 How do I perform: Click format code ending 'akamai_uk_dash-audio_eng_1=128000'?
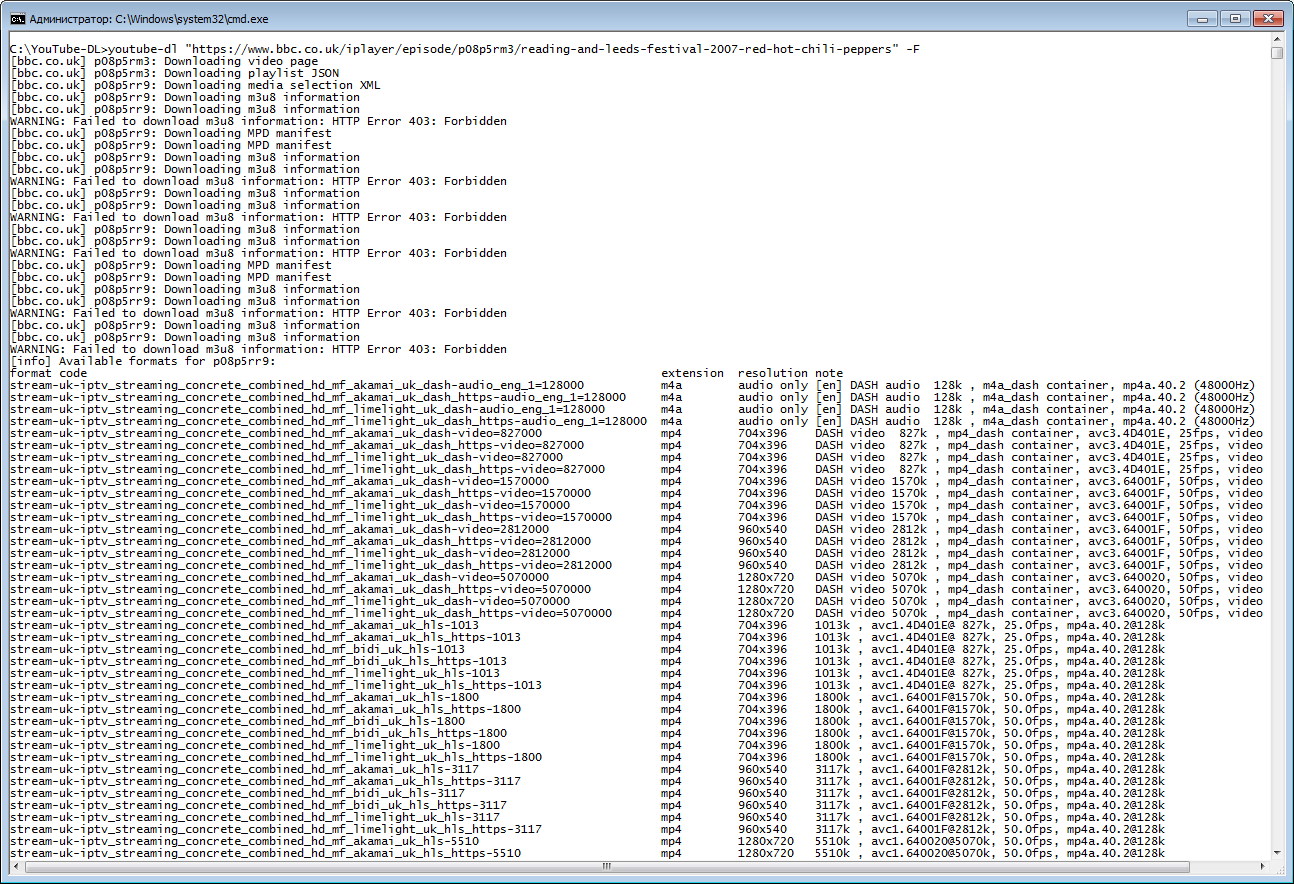pos(297,385)
